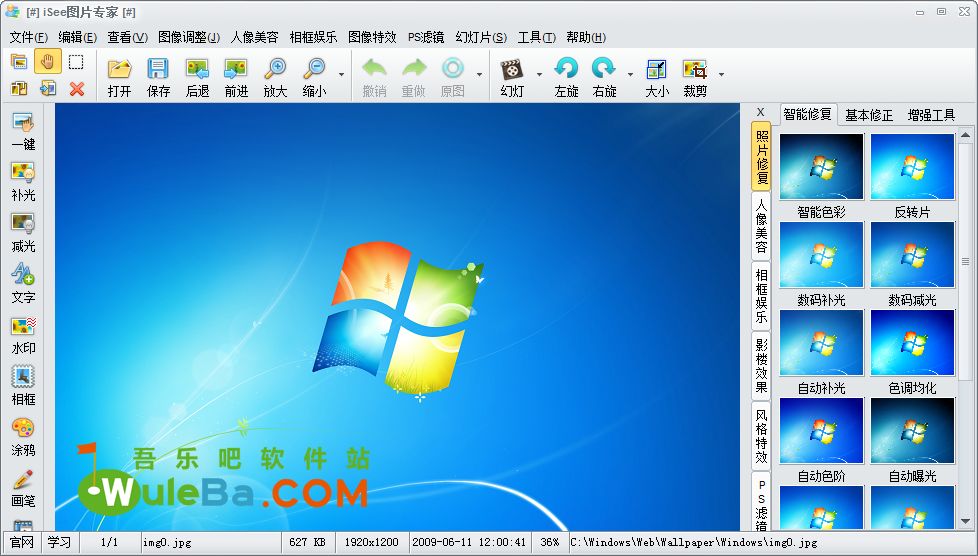Open the PS滤镜 menu
Screen dimensions: 978x556
426,37
